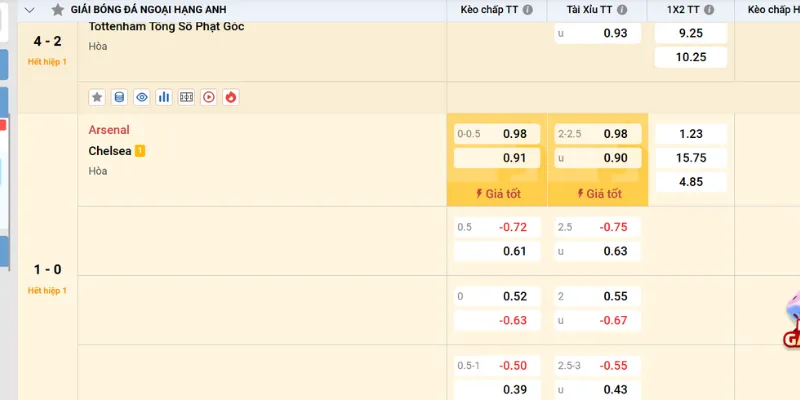The height and width of the screenshot is (400, 800).
Task: Click the Kèo chấp TT column header
Action: 489,10
